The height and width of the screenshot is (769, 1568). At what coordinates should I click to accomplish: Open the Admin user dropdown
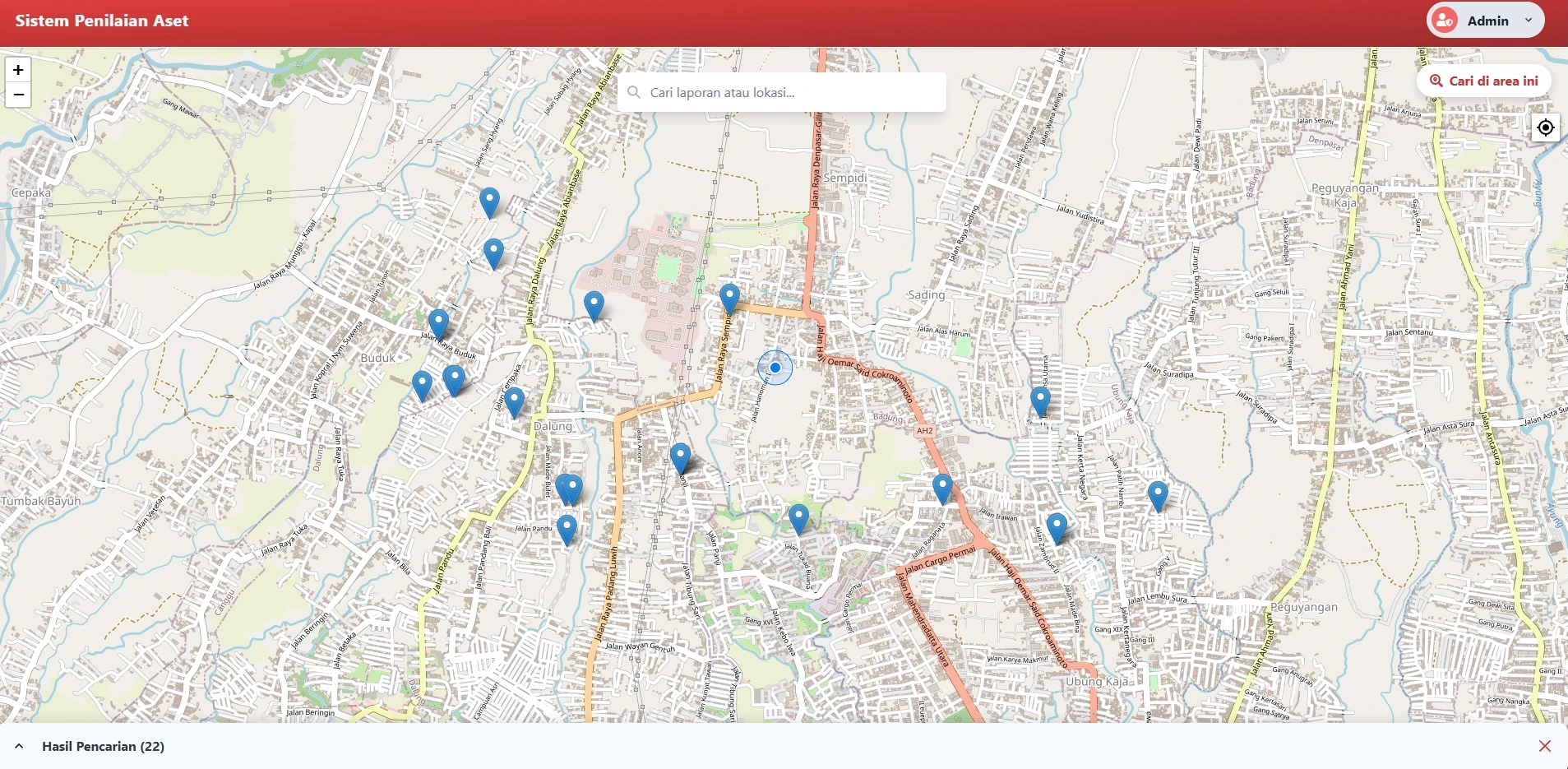tap(1529, 21)
